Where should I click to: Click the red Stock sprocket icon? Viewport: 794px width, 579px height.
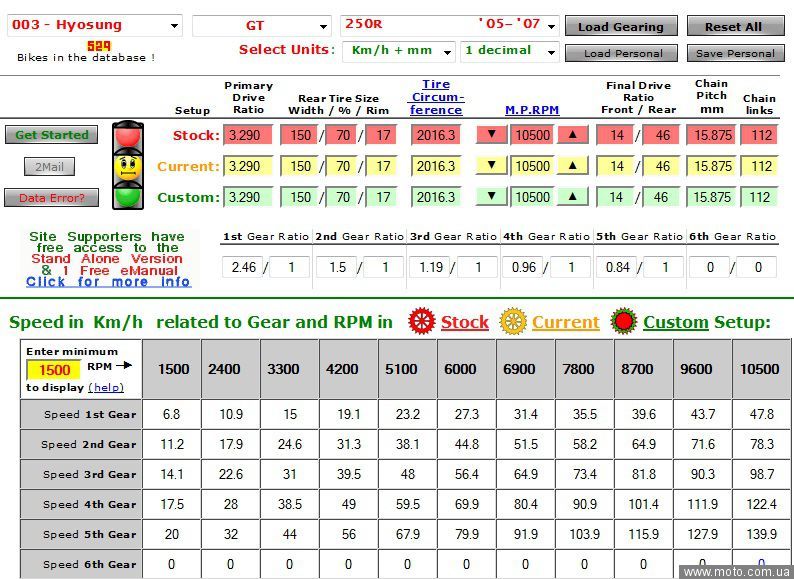(x=422, y=322)
